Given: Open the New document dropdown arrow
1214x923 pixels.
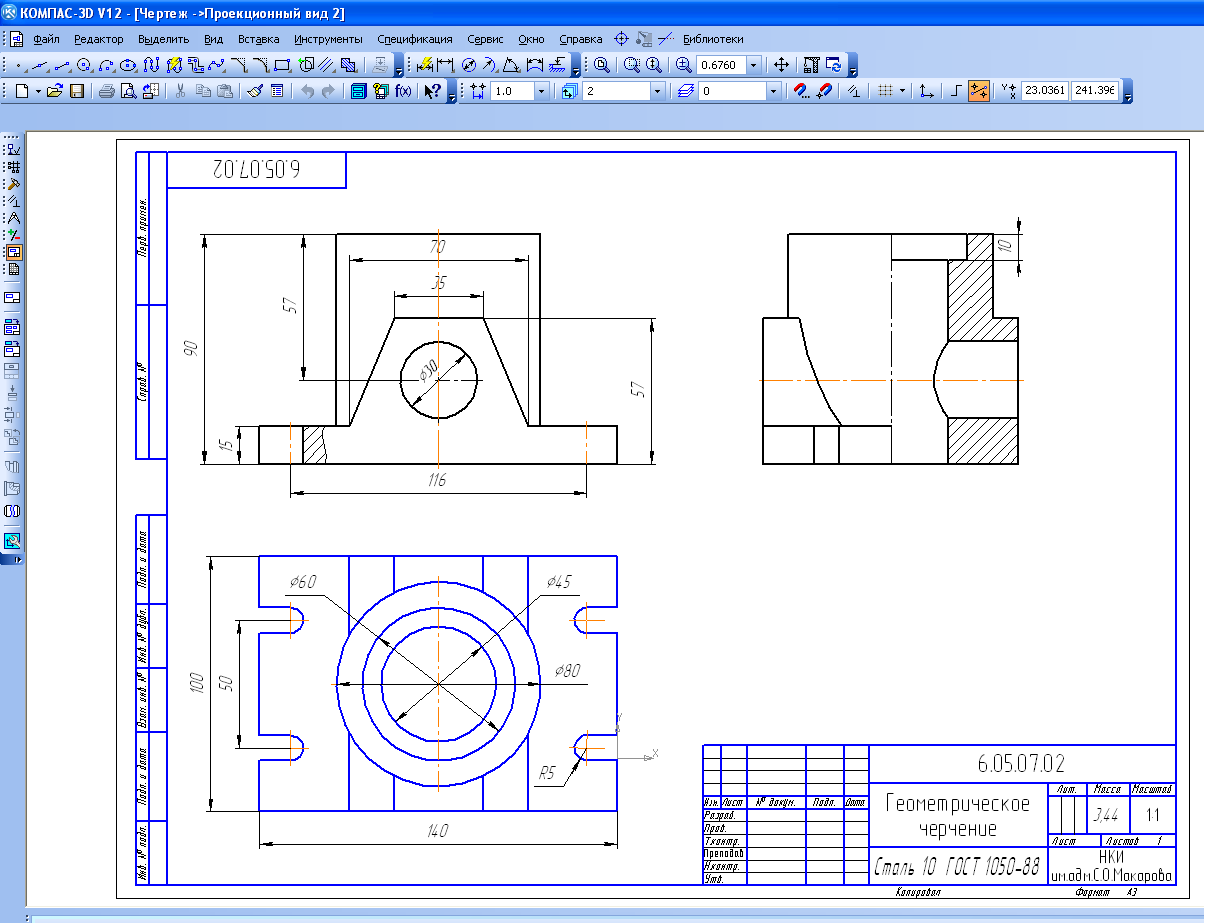Looking at the screenshot, I should click(x=38, y=91).
